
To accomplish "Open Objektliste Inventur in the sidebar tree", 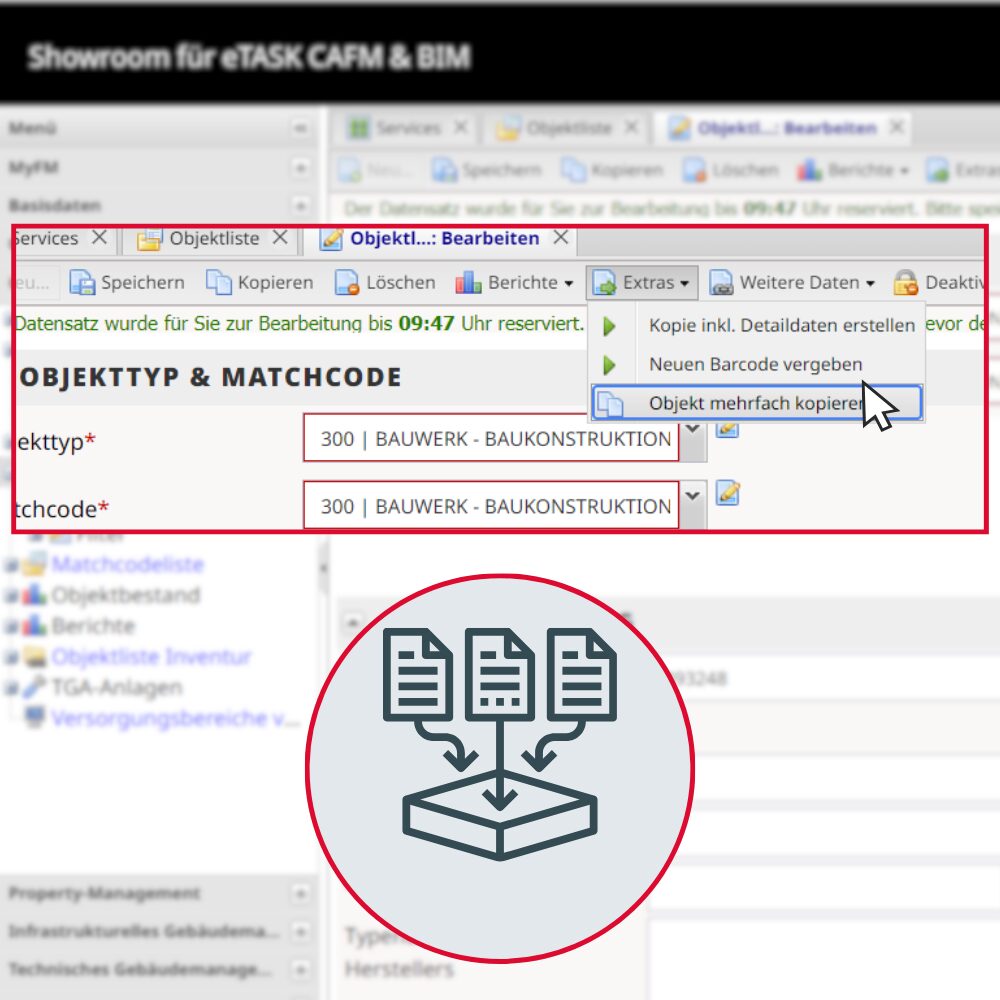I will pyautogui.click(x=152, y=656).
